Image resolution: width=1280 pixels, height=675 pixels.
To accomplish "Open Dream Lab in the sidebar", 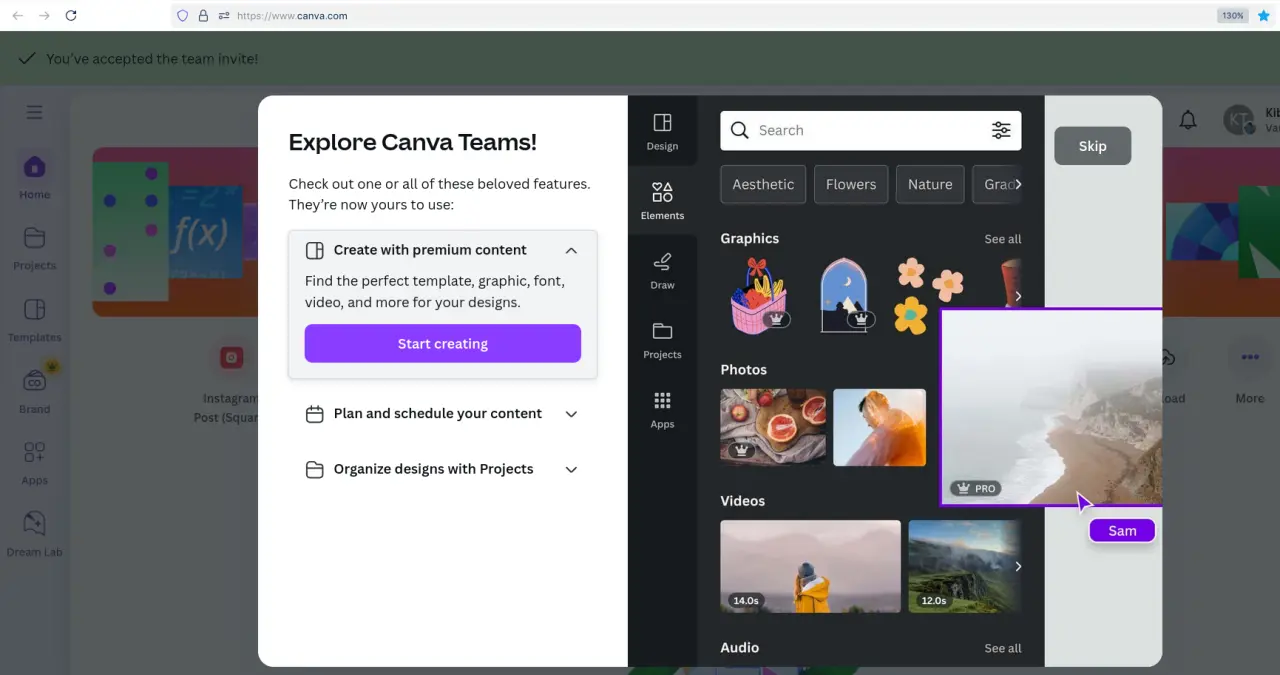I will (x=34, y=534).
